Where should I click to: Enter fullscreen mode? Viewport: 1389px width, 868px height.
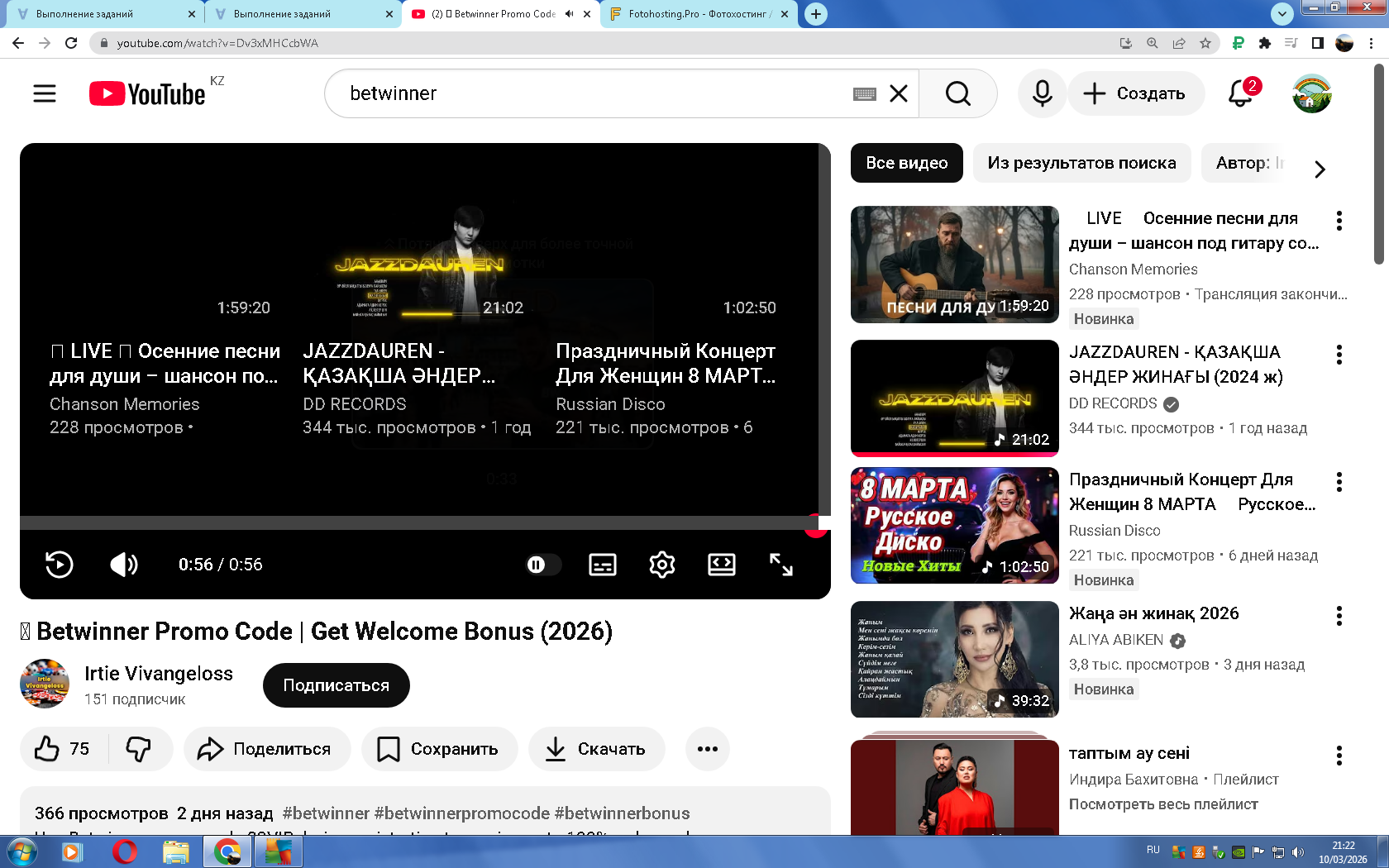click(x=780, y=565)
